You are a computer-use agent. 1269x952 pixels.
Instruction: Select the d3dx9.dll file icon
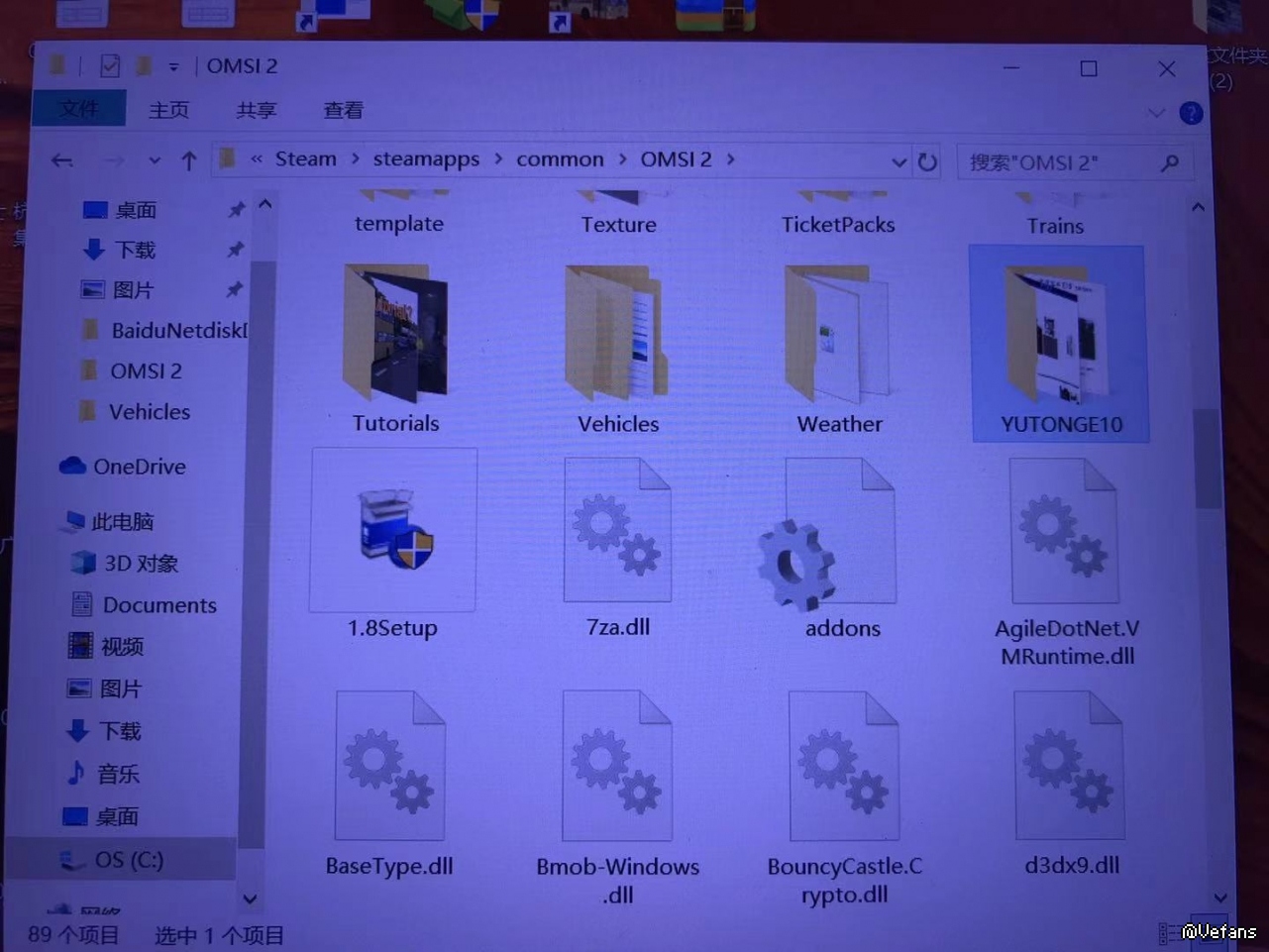tap(1070, 764)
